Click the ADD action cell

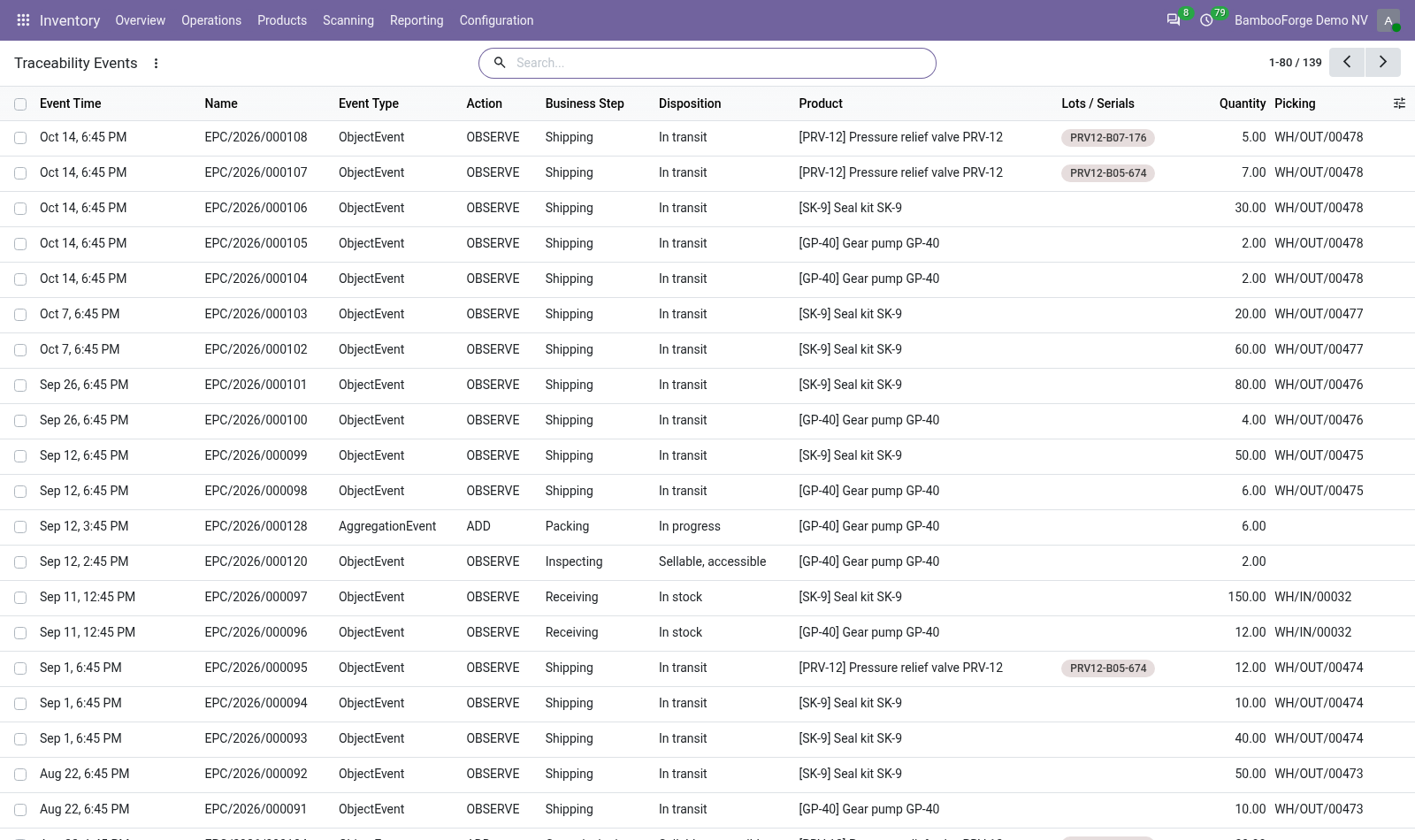tap(478, 526)
